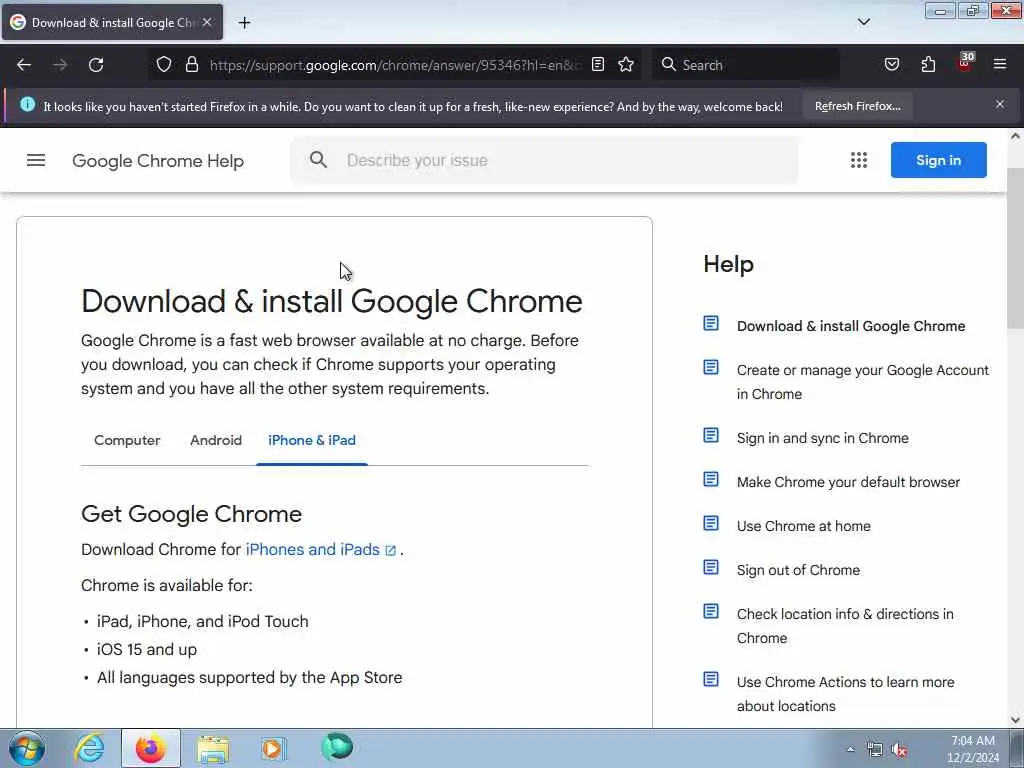Viewport: 1024px width, 768px height.
Task: Open the Google apps grid icon
Action: coord(859,160)
